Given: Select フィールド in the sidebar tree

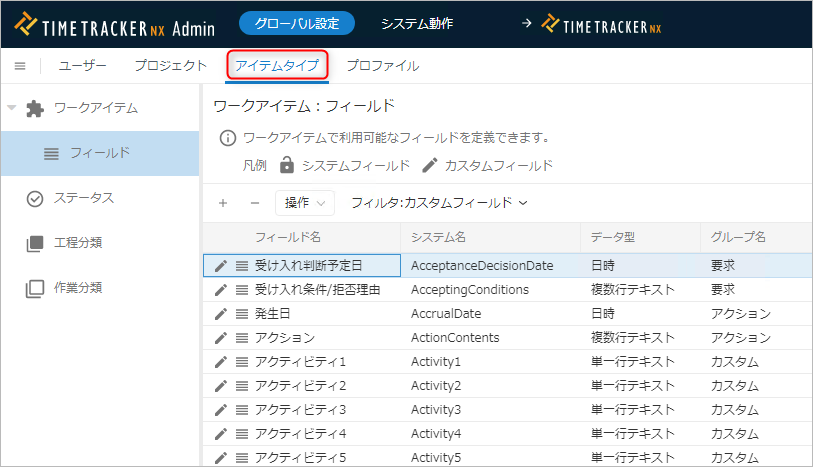Looking at the screenshot, I should [x=99, y=153].
